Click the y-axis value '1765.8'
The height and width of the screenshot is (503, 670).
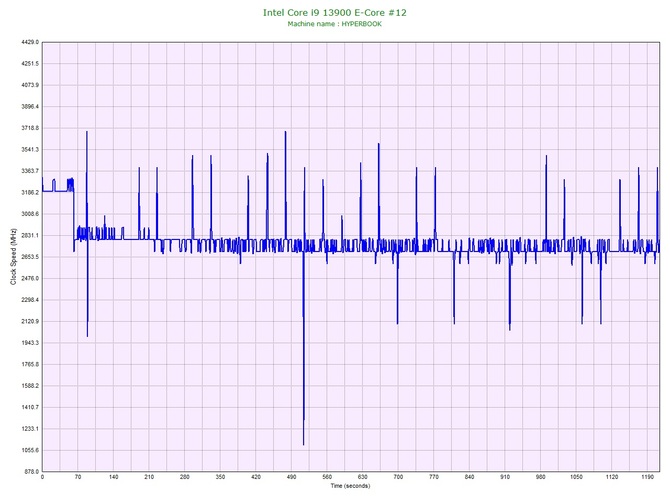pyautogui.click(x=30, y=364)
